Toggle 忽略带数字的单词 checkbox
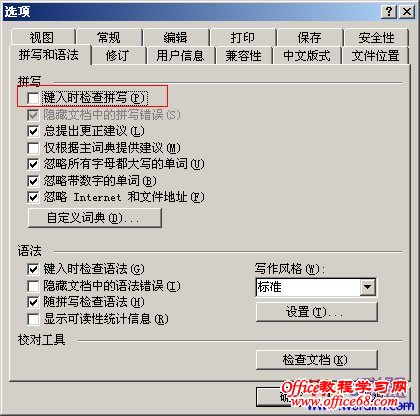The width and height of the screenshot is (420, 416). pyautogui.click(x=33, y=181)
